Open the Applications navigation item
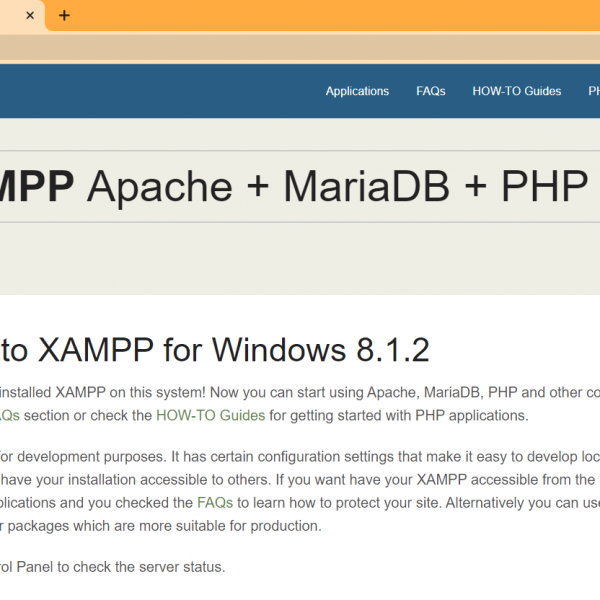600x600 pixels. point(357,91)
